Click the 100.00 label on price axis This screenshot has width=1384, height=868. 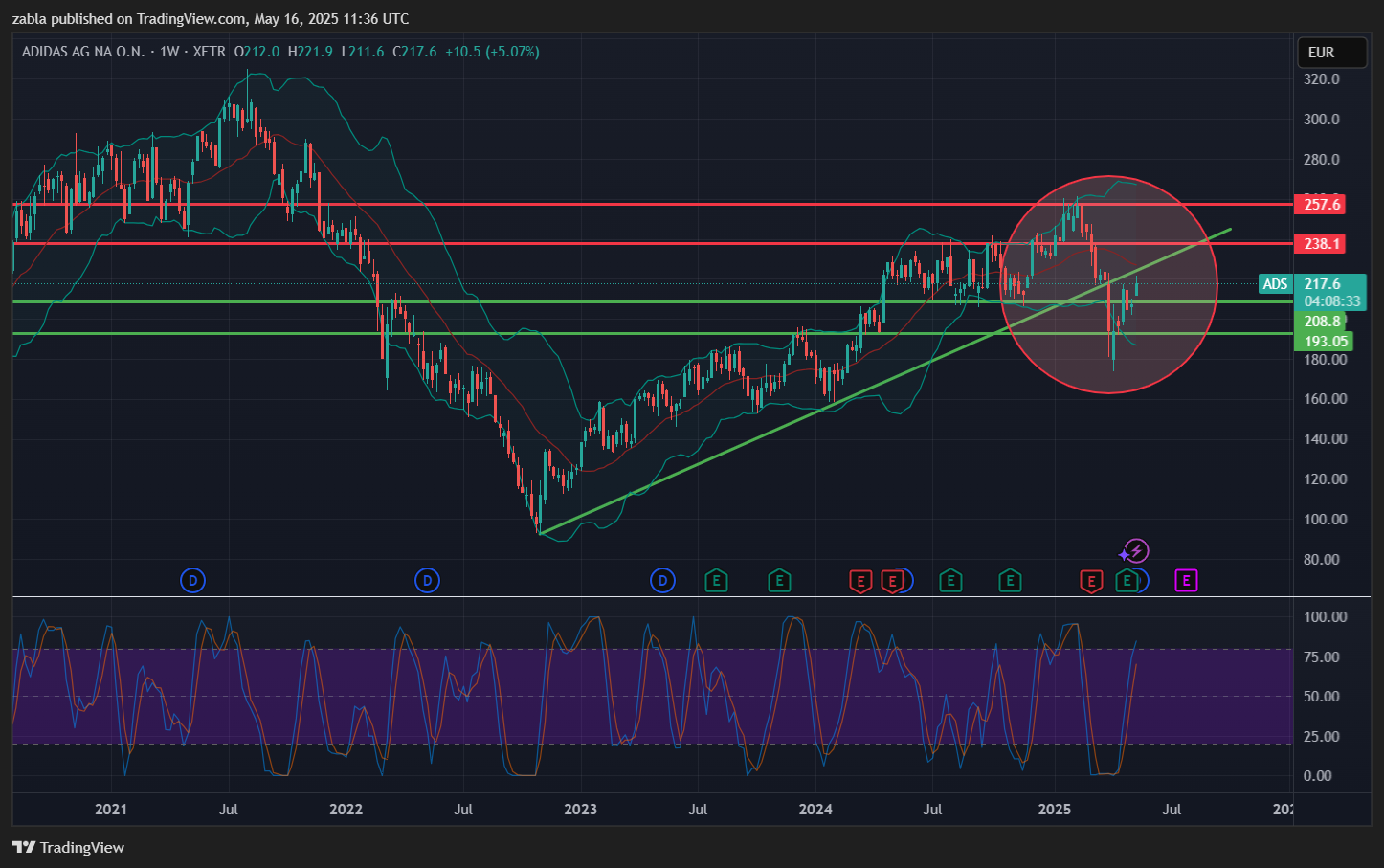click(1326, 520)
